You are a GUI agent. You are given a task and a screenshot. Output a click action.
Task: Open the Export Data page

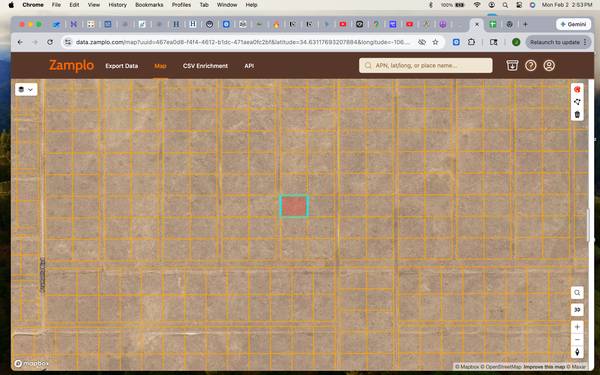click(122, 66)
